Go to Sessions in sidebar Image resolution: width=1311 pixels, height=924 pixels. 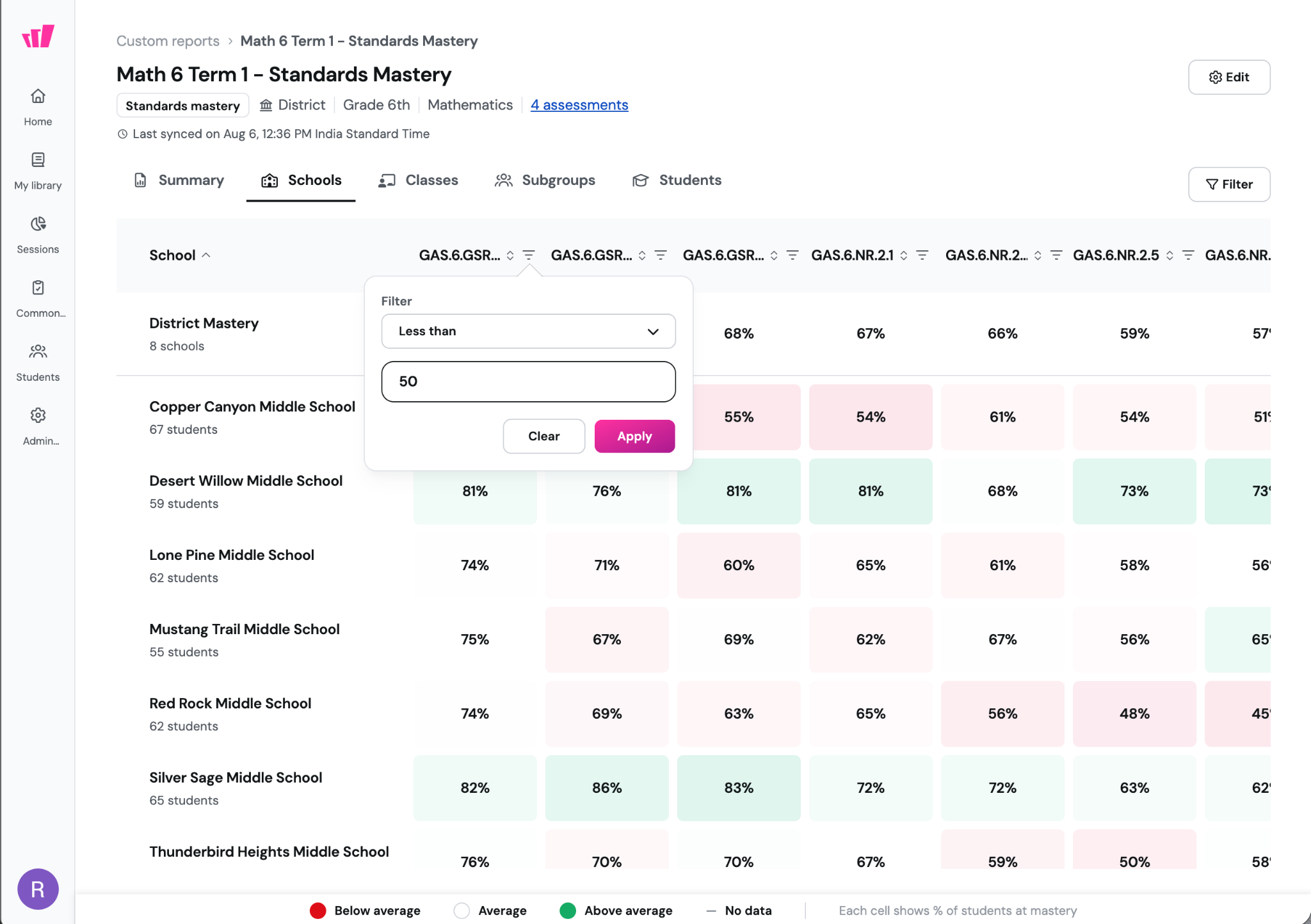(x=38, y=235)
